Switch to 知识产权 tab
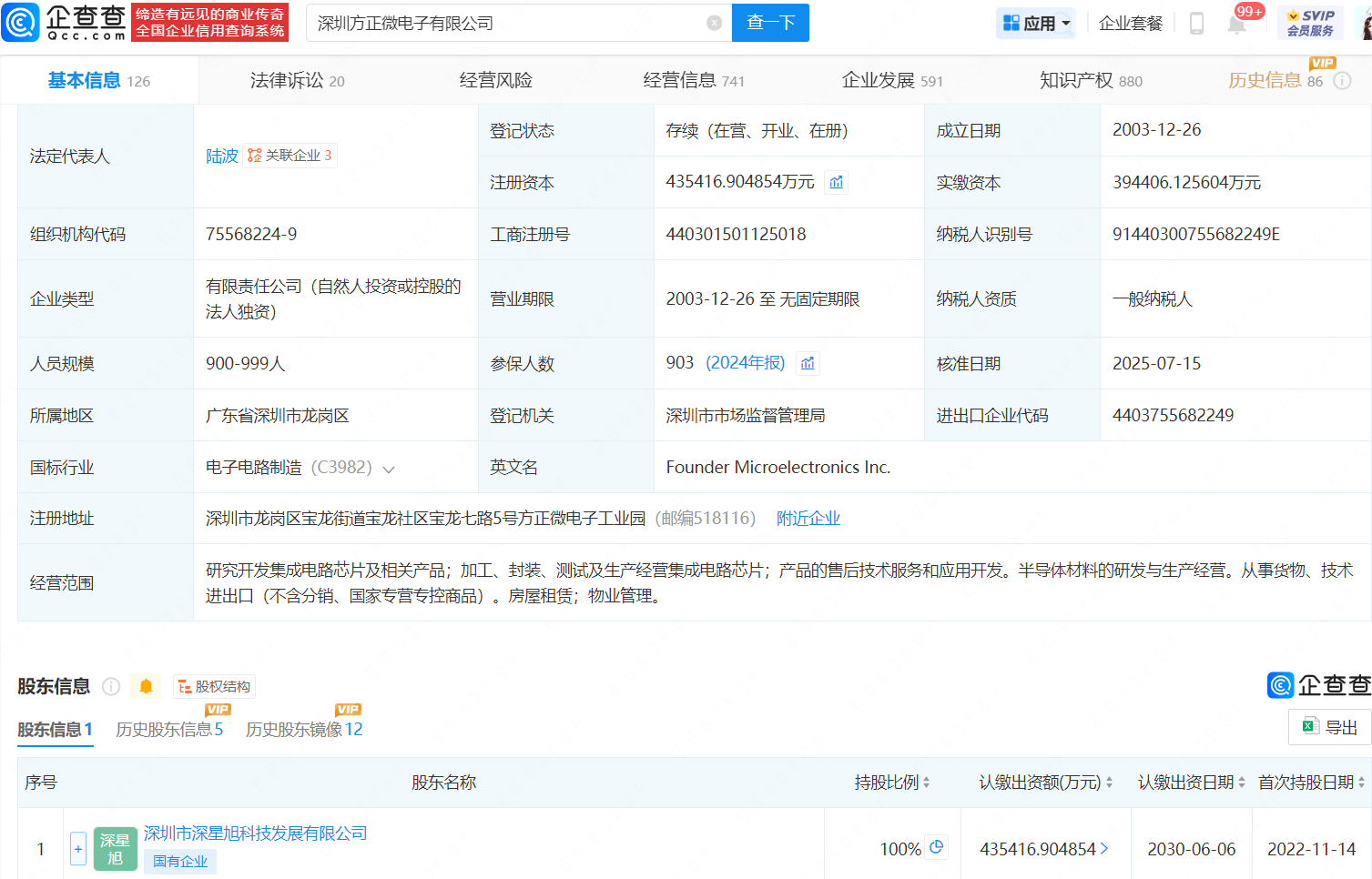The height and width of the screenshot is (879, 1372). [x=1091, y=81]
